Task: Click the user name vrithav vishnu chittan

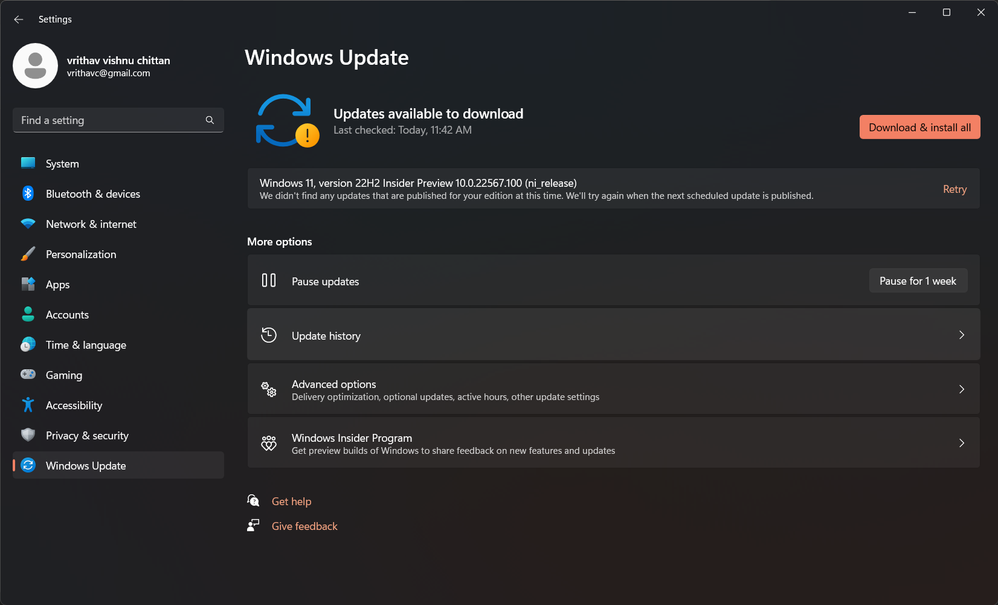Action: point(118,60)
